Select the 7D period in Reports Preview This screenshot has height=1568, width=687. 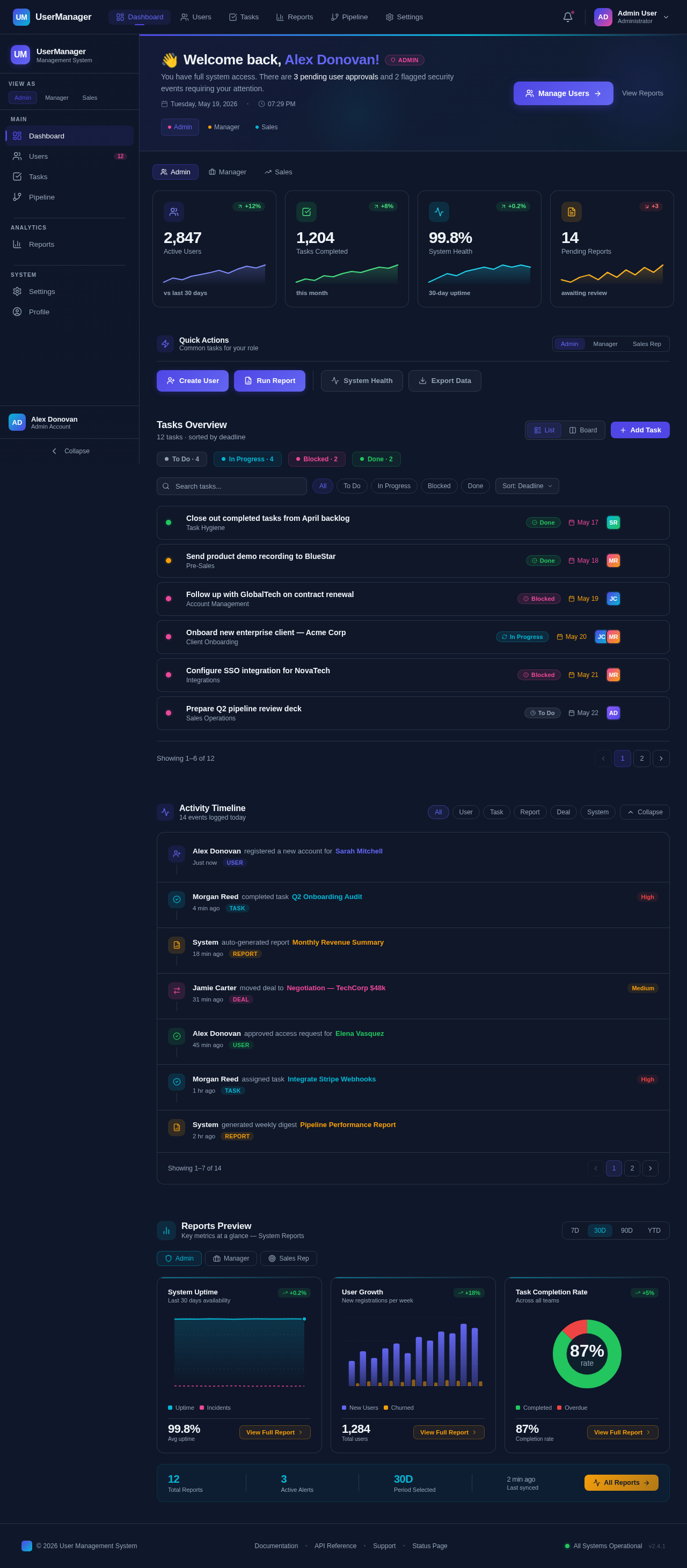click(575, 1231)
